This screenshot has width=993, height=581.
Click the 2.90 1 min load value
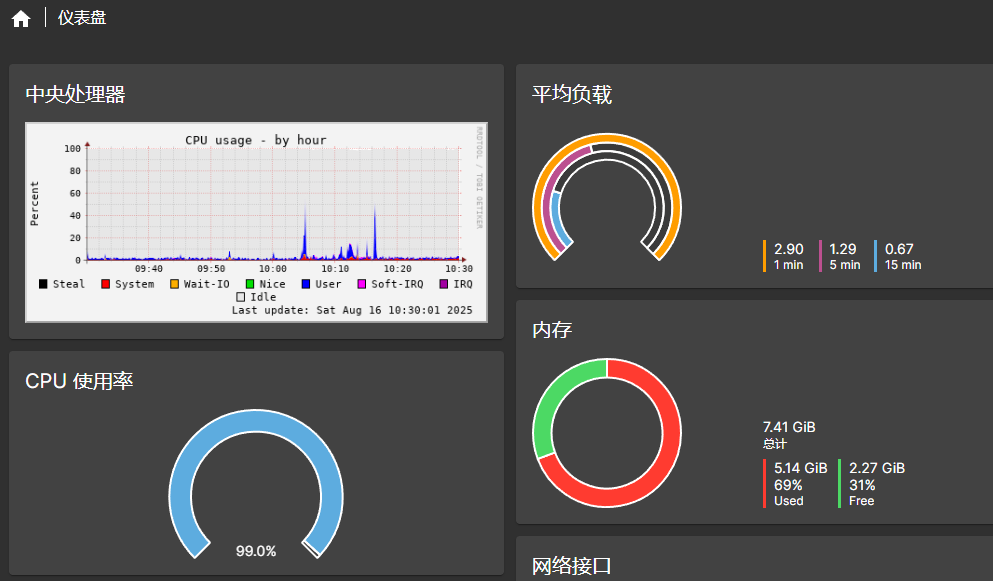(x=788, y=249)
